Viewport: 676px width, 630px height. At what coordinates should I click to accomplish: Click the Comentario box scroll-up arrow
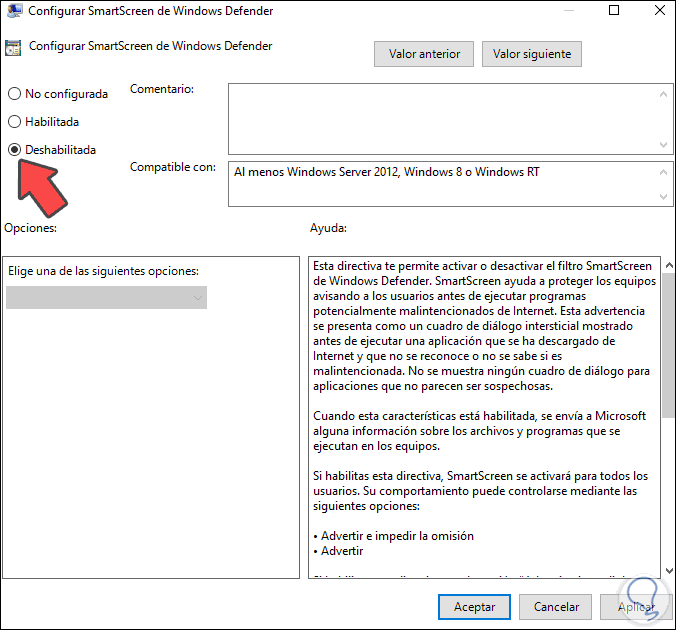663,94
